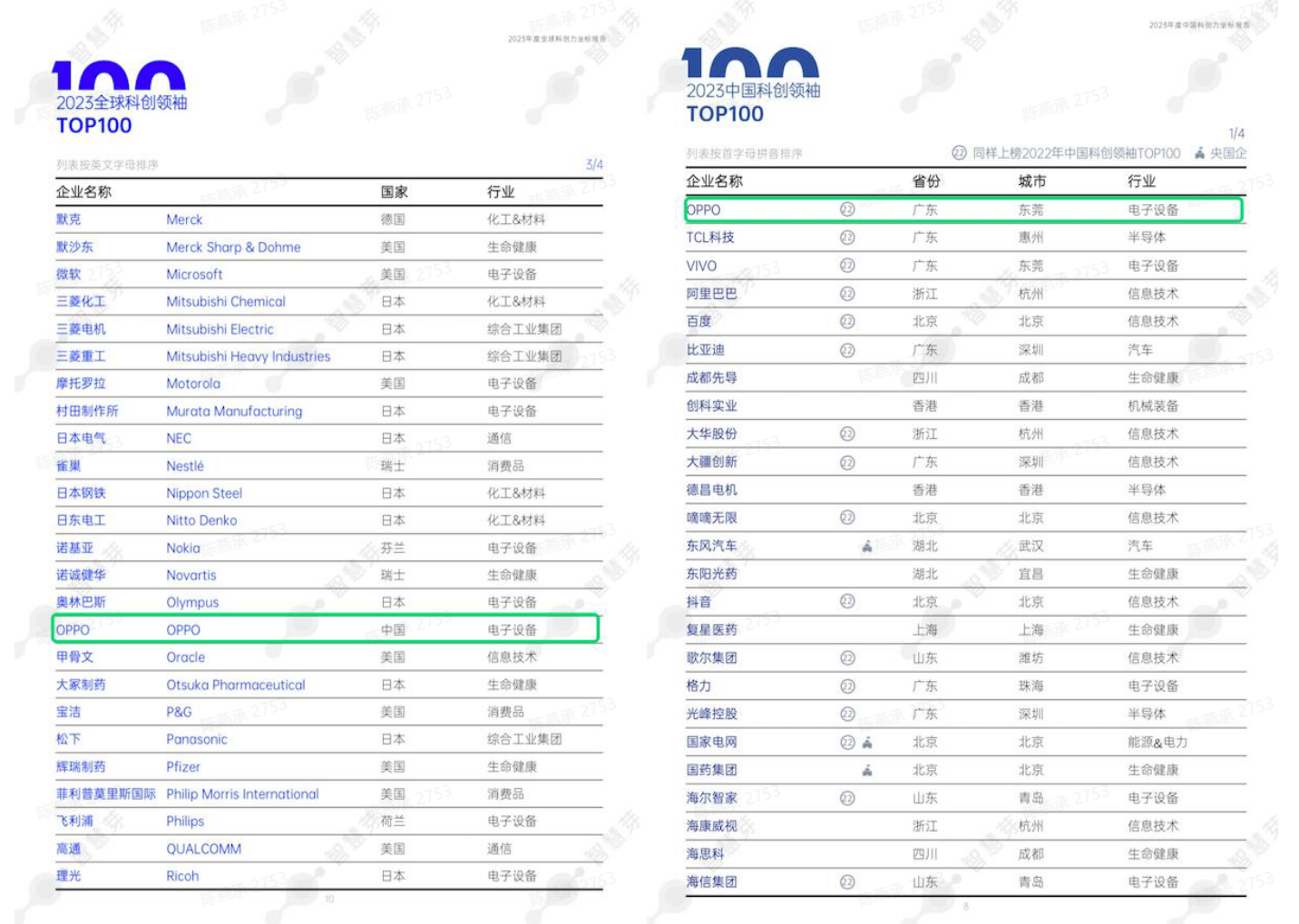Click the 能源&电力 industry cell

(1157, 743)
